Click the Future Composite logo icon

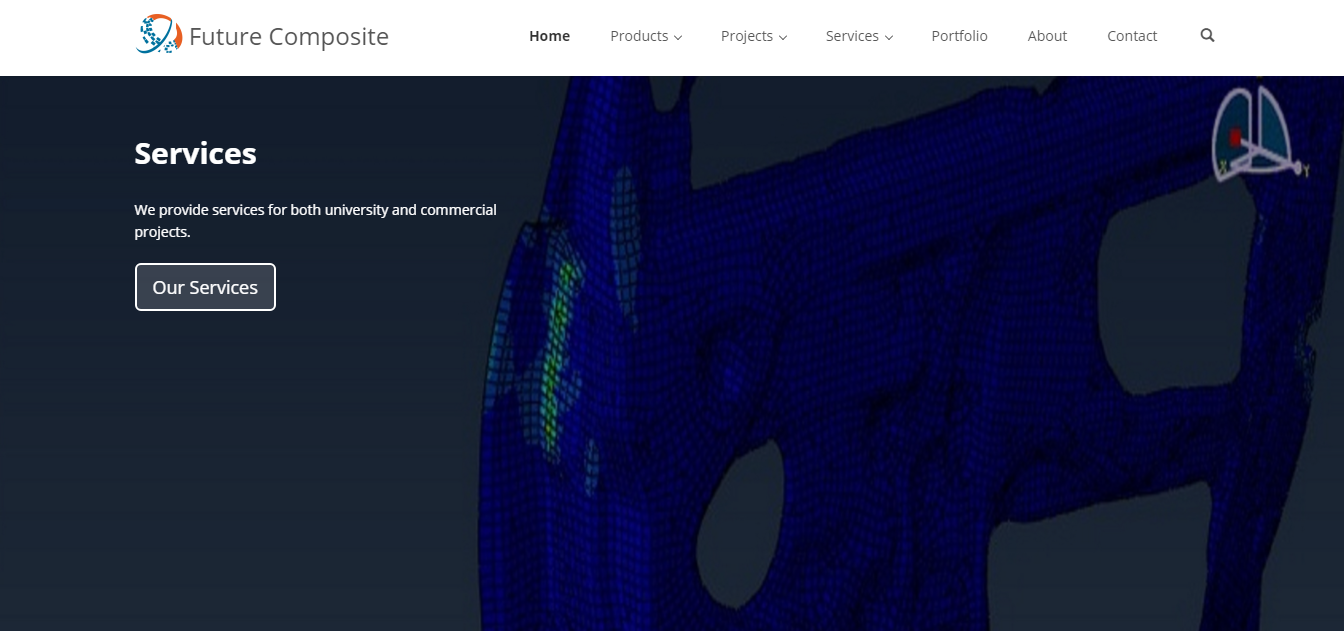[x=158, y=35]
